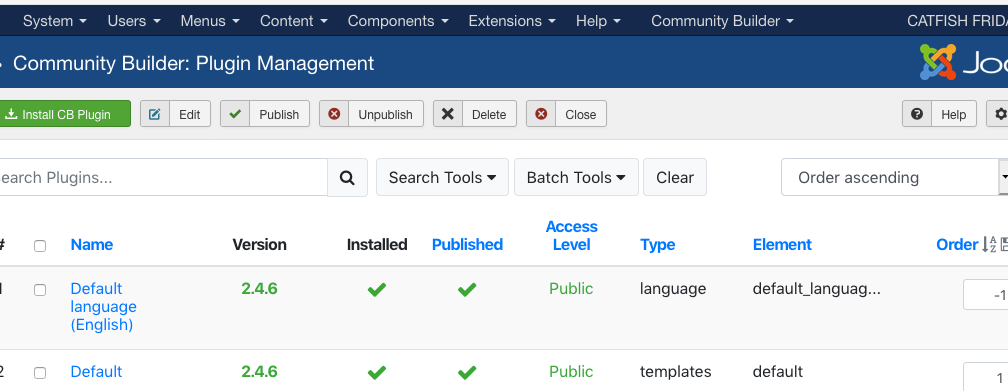Click the green Publish checkmark icon

(x=235, y=114)
